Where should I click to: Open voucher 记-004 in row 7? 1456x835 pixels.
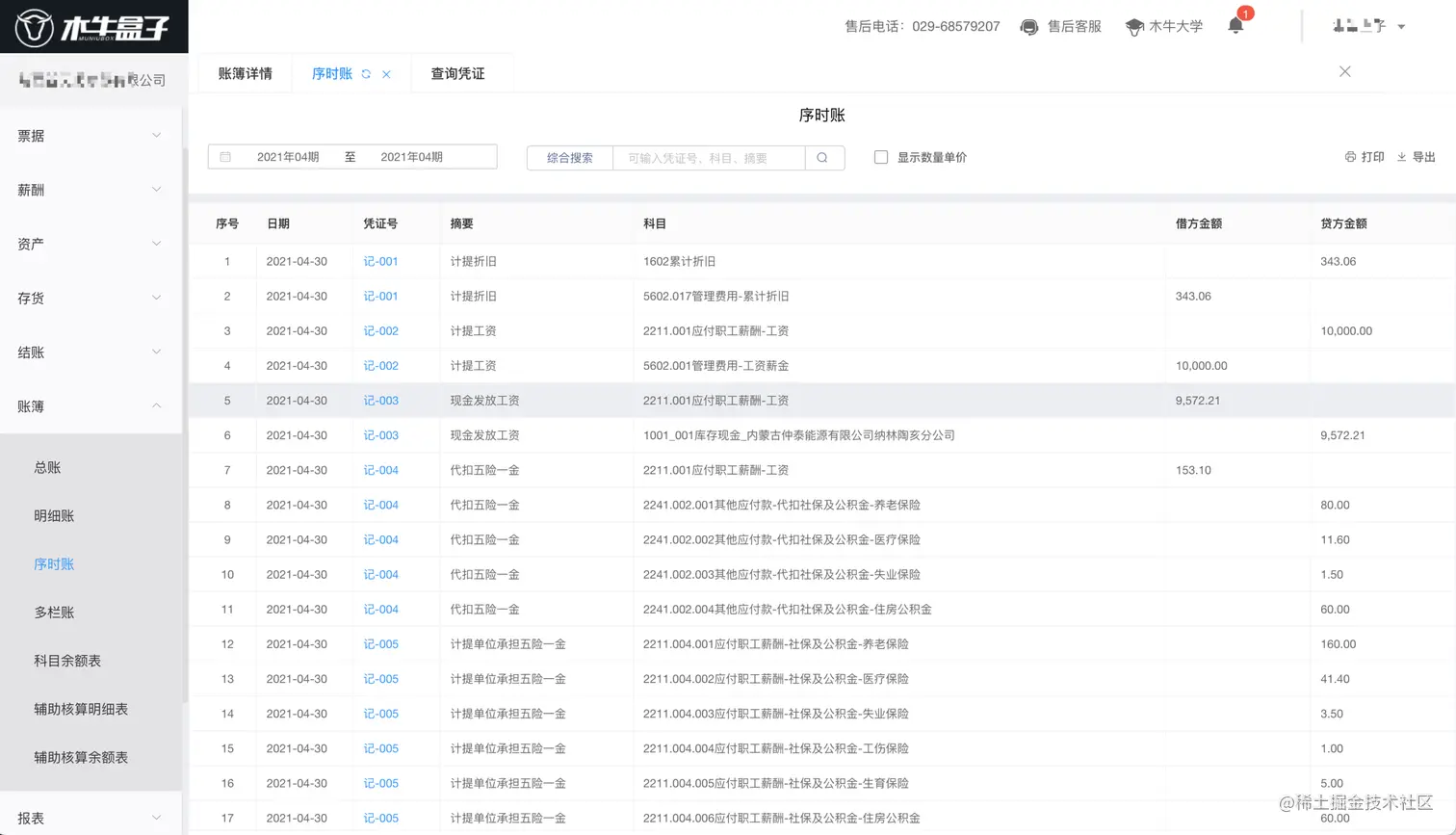point(380,470)
